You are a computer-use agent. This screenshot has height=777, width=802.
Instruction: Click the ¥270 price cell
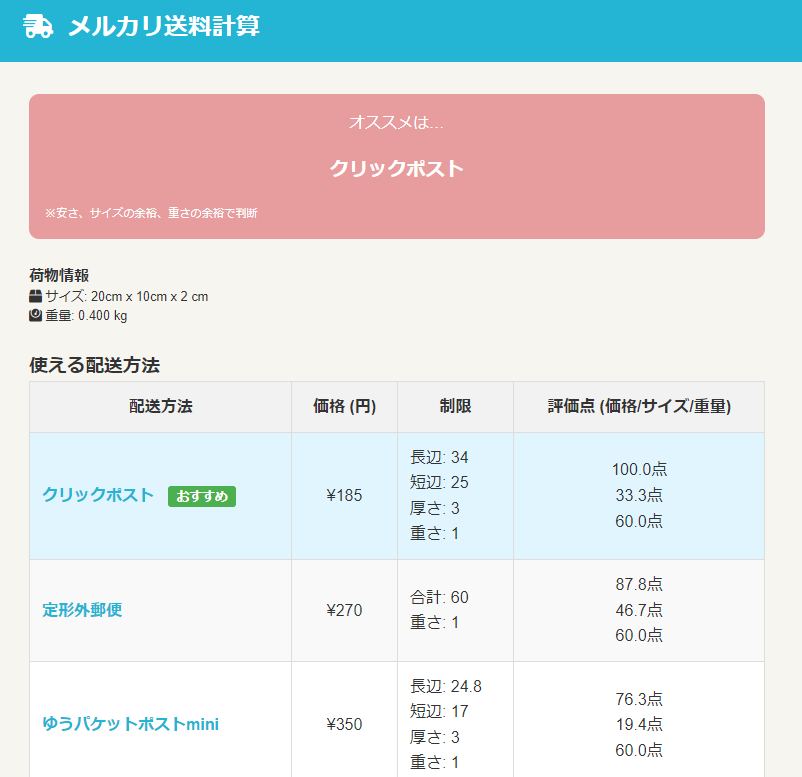(x=344, y=610)
